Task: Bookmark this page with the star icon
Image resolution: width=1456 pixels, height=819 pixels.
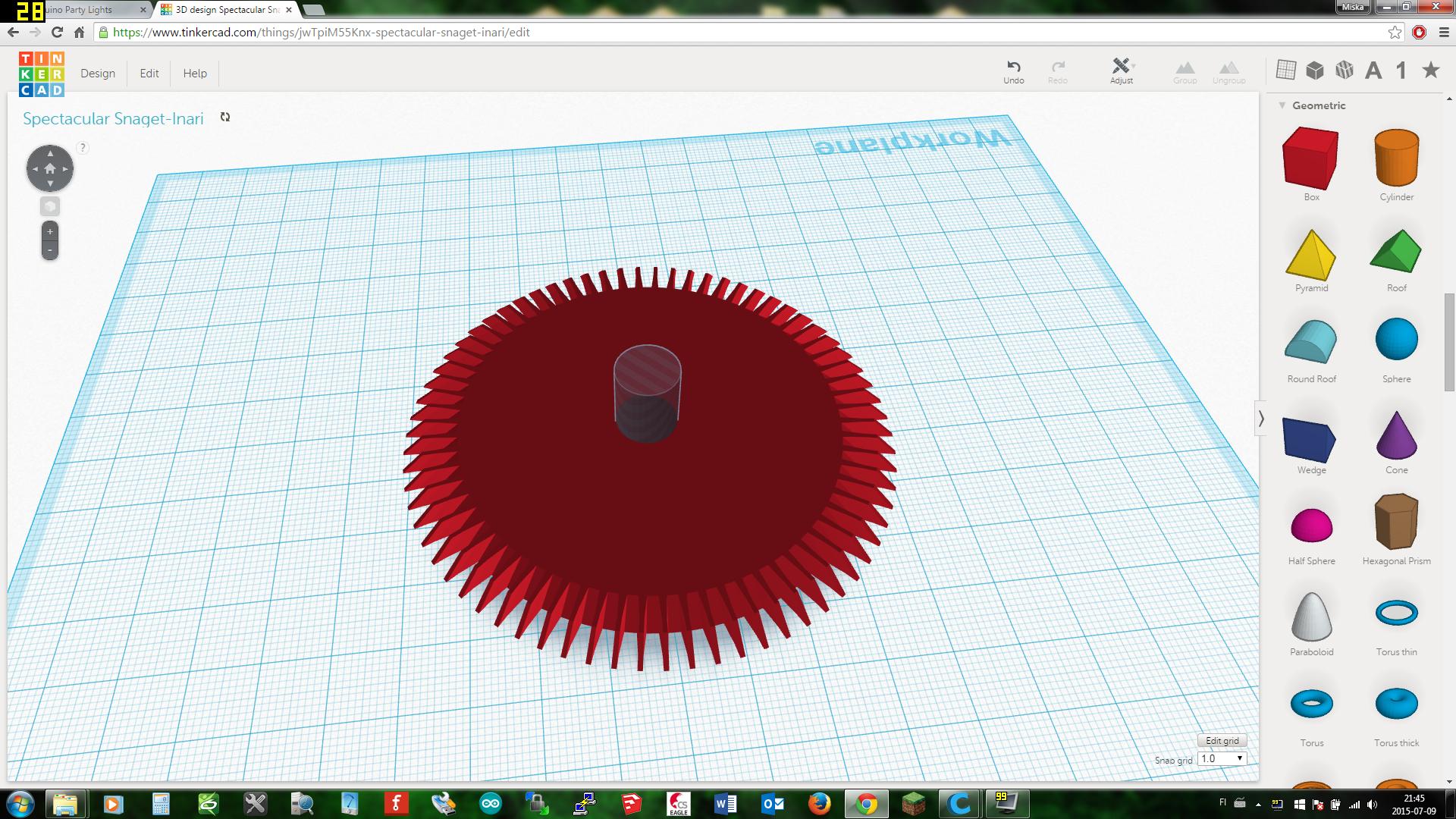Action: (1395, 33)
